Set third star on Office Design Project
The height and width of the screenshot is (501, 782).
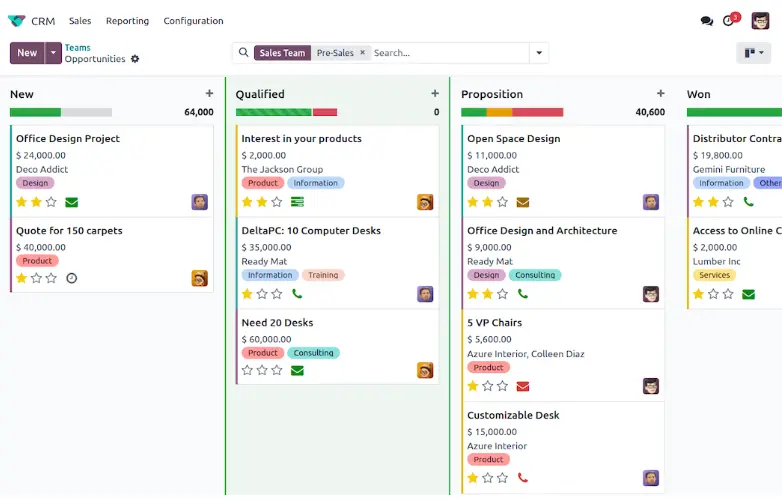(x=52, y=202)
